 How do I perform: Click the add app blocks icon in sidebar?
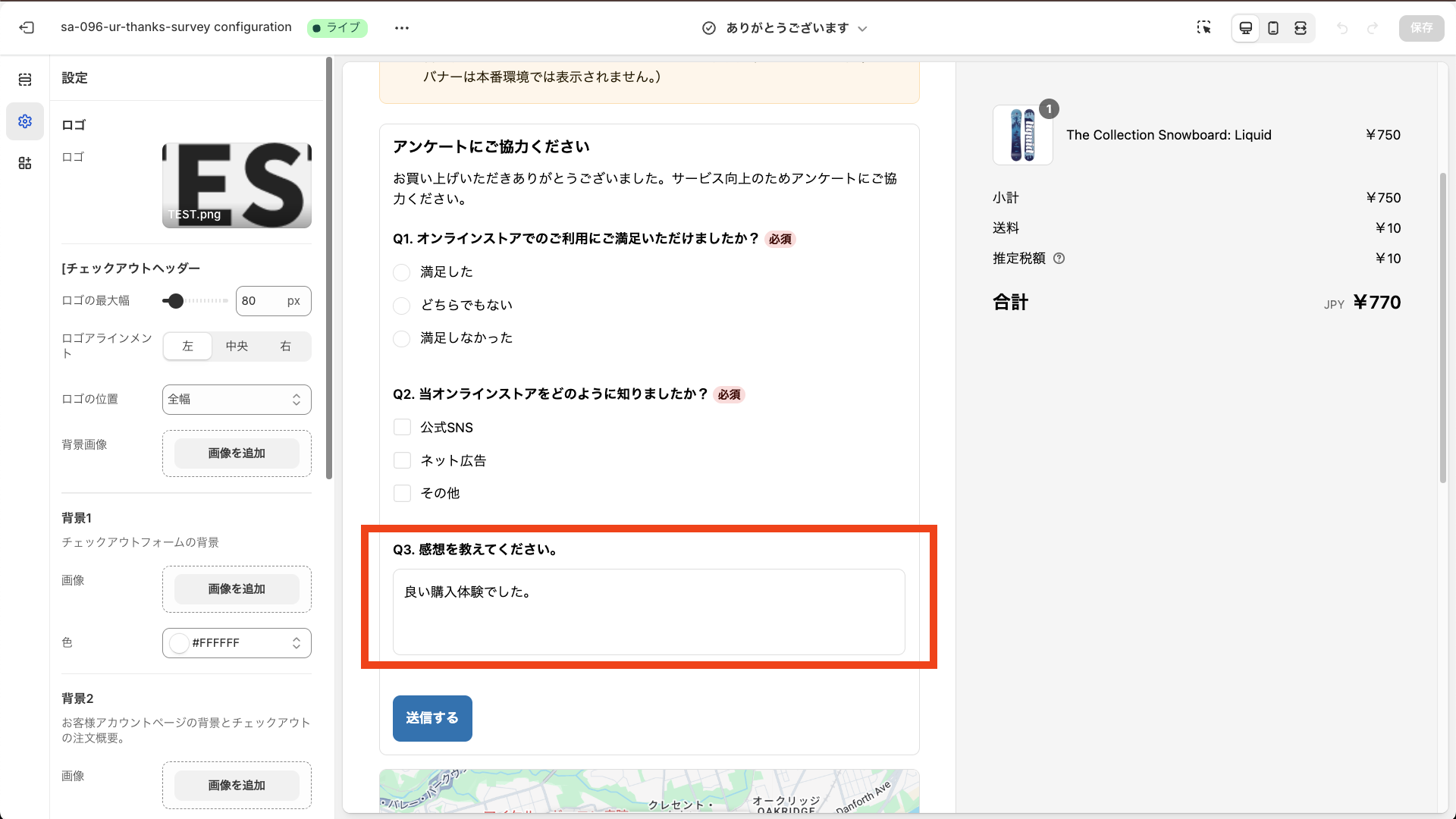coord(24,163)
